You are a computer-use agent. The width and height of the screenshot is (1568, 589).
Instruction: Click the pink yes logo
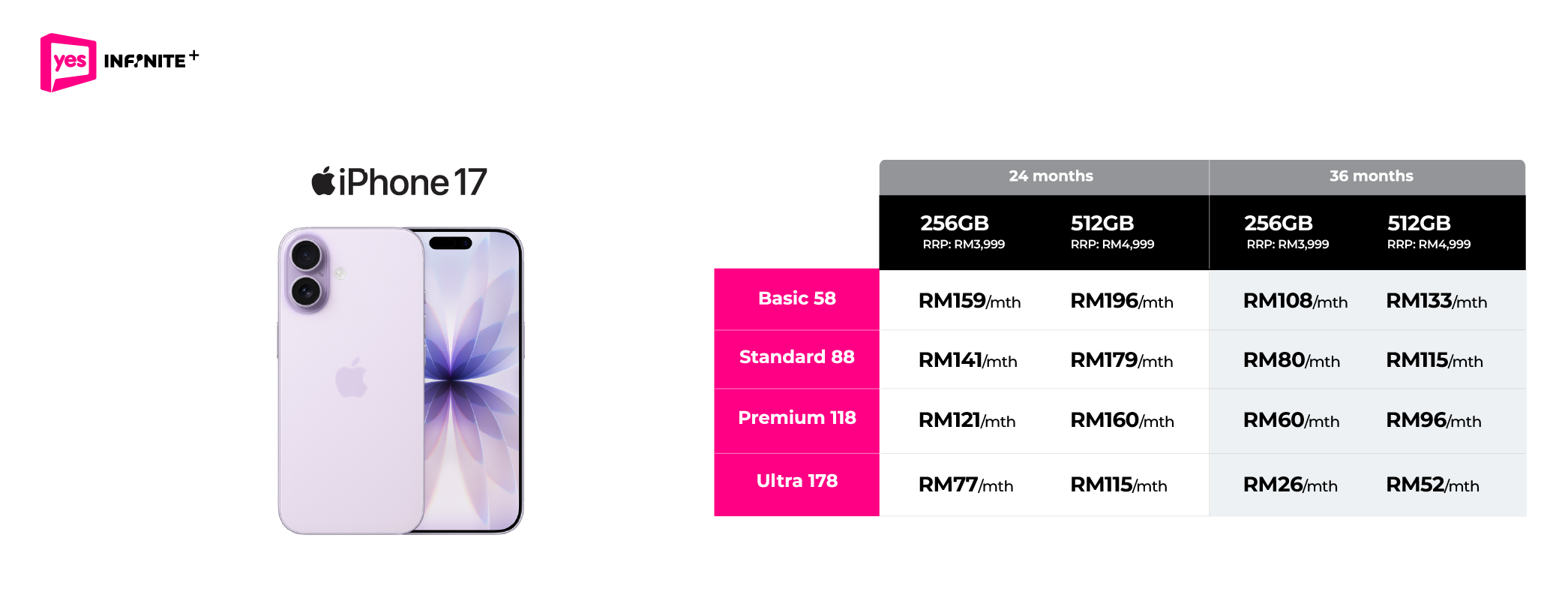click(x=68, y=62)
